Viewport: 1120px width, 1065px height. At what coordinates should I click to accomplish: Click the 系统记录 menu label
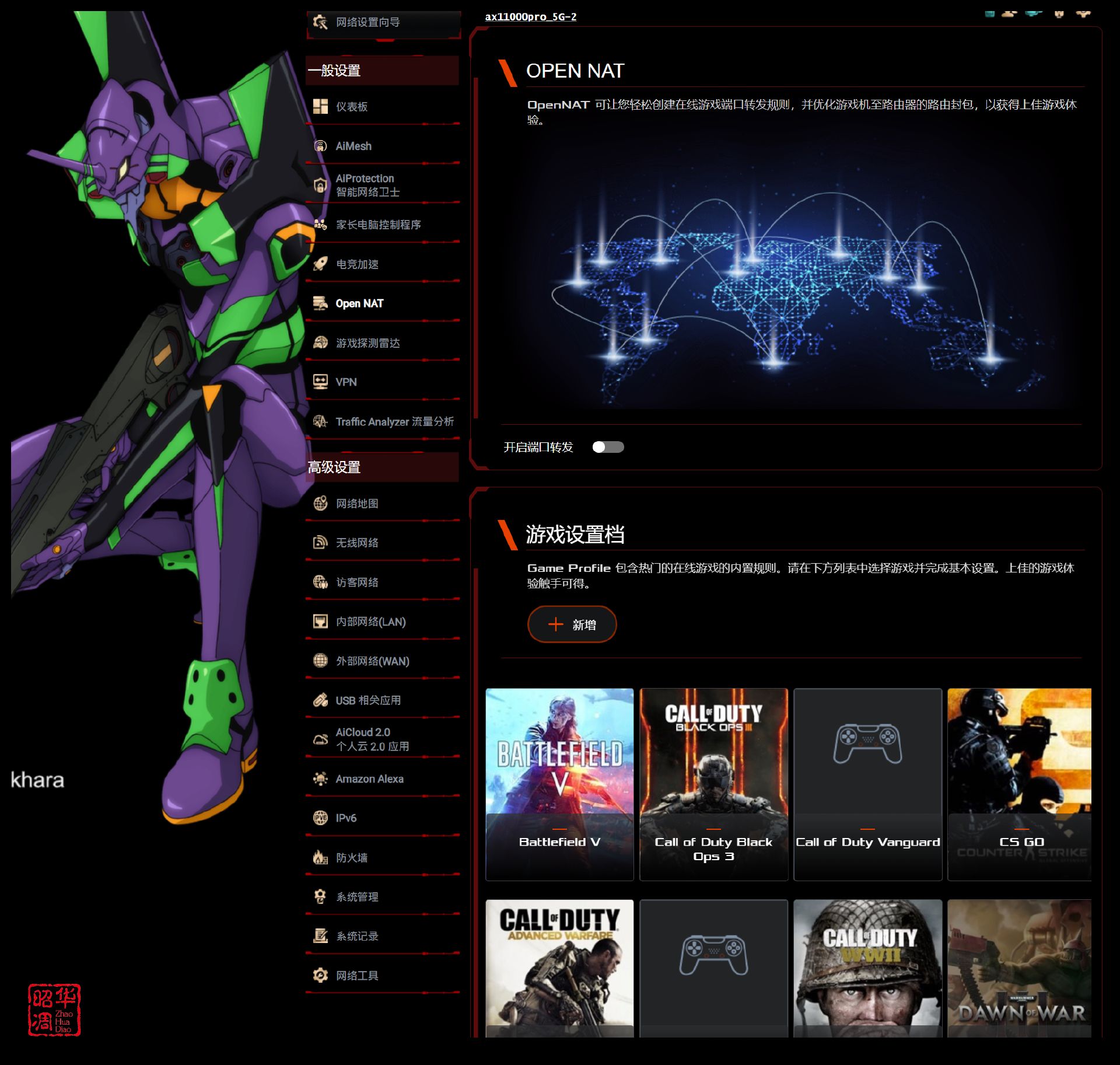click(x=357, y=936)
